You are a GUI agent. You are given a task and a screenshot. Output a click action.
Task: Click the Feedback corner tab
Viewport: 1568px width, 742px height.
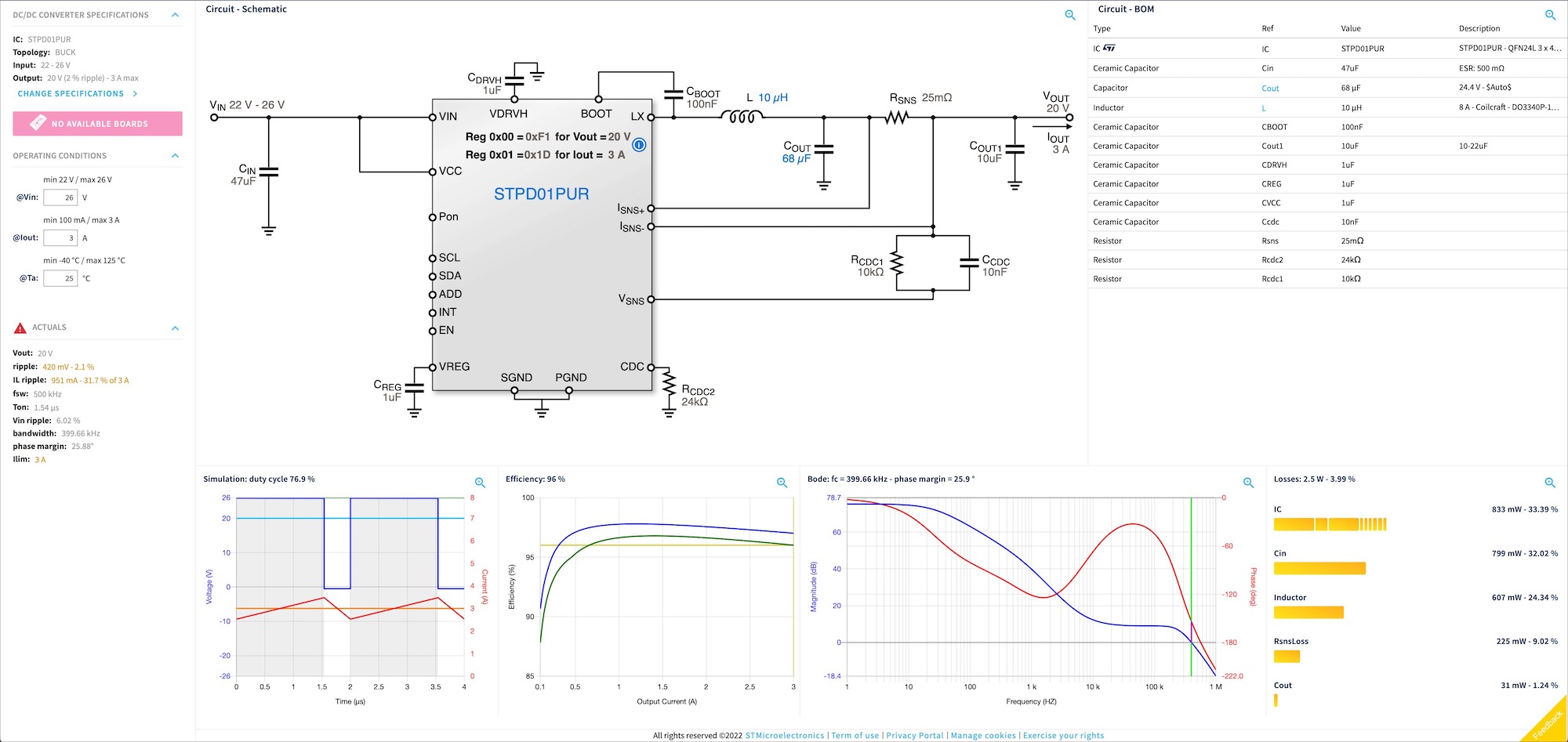click(x=1548, y=724)
